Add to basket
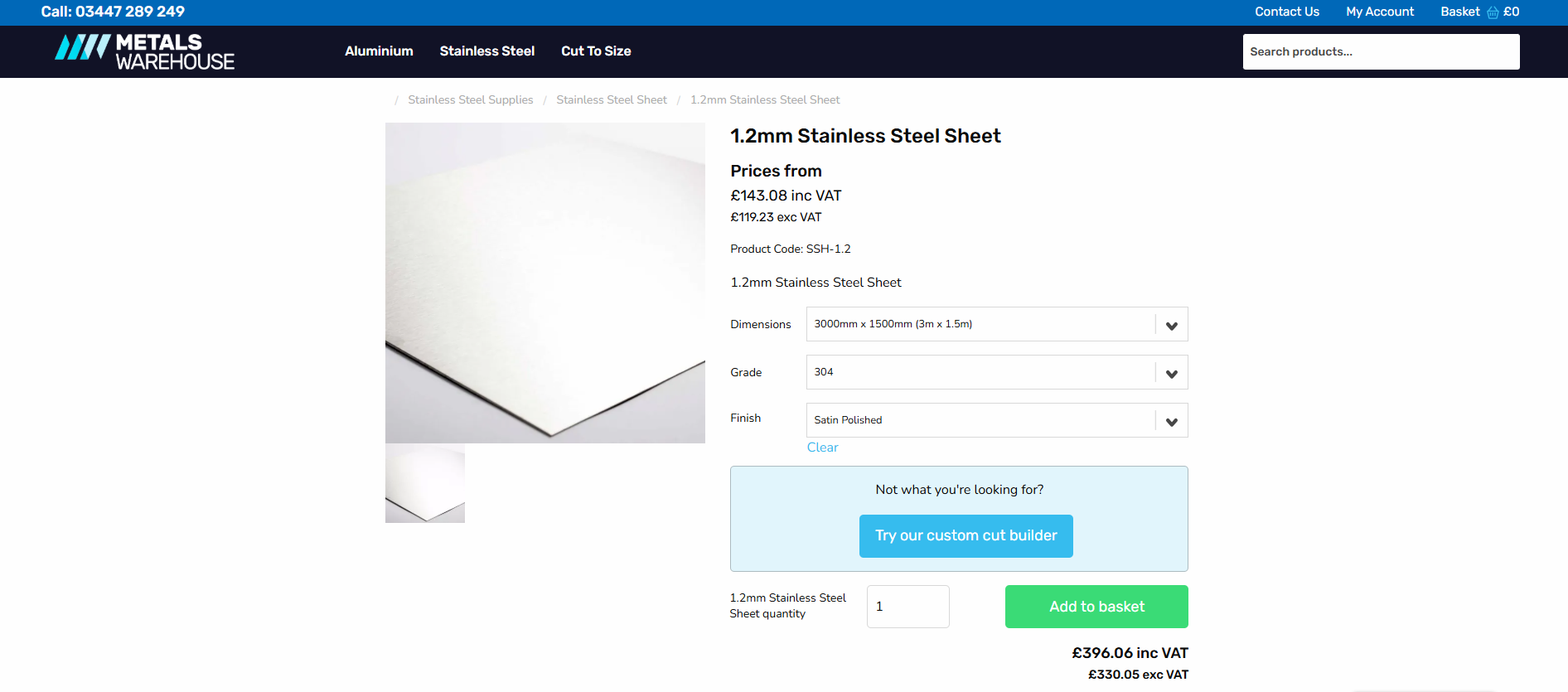 tap(1096, 607)
